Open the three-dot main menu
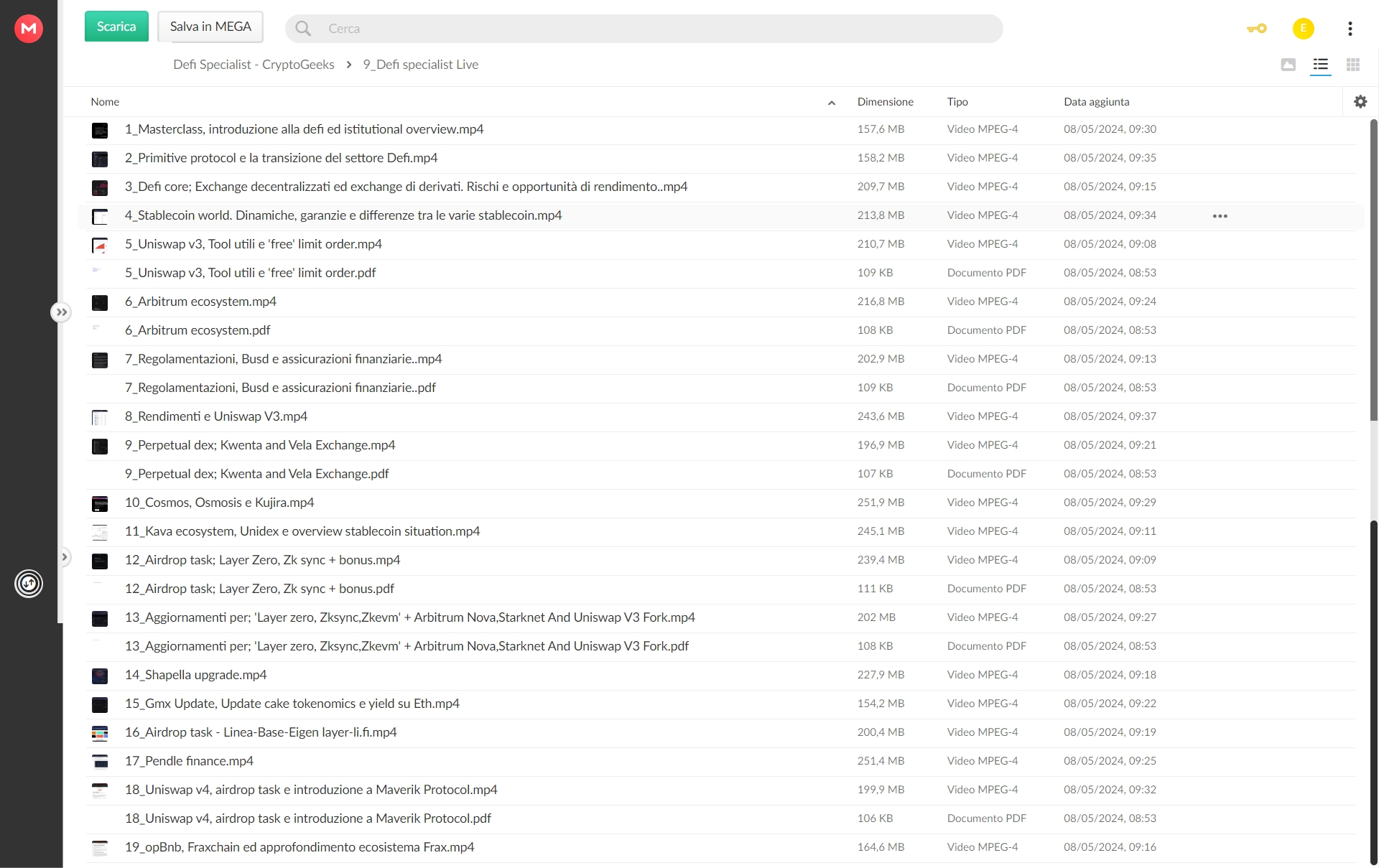 point(1350,29)
